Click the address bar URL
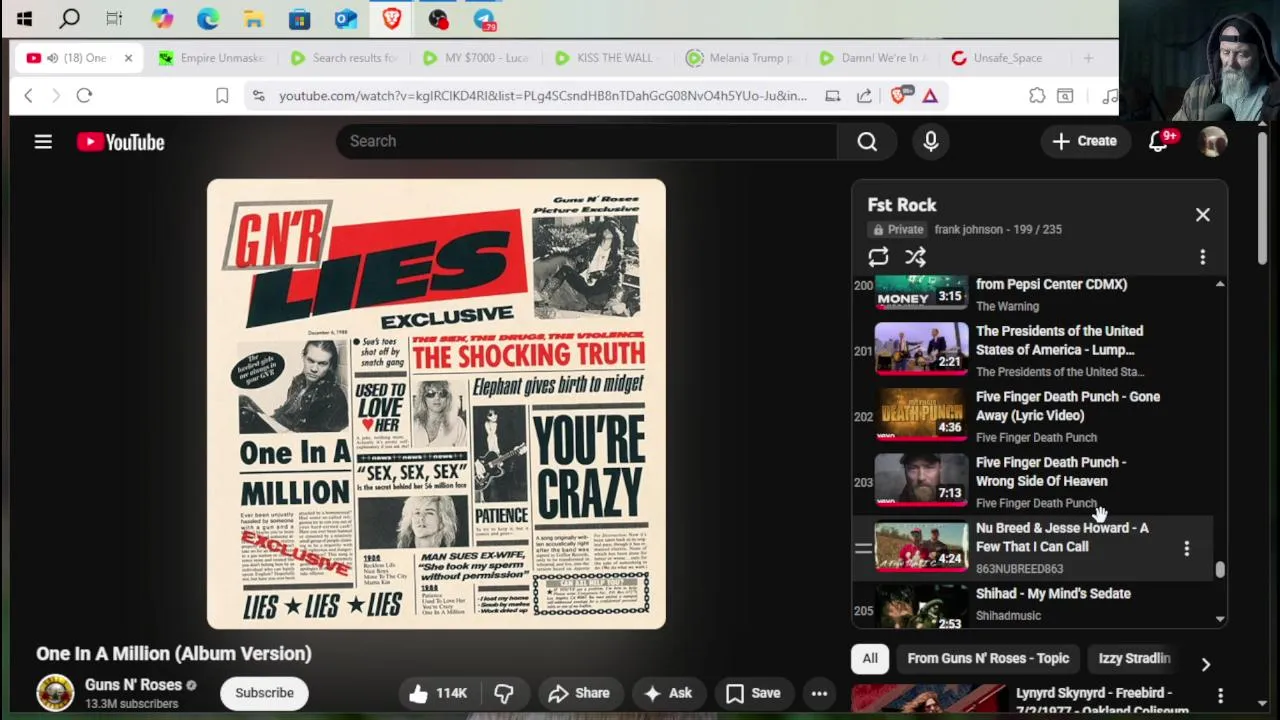The height and width of the screenshot is (720, 1280). pyautogui.click(x=543, y=95)
